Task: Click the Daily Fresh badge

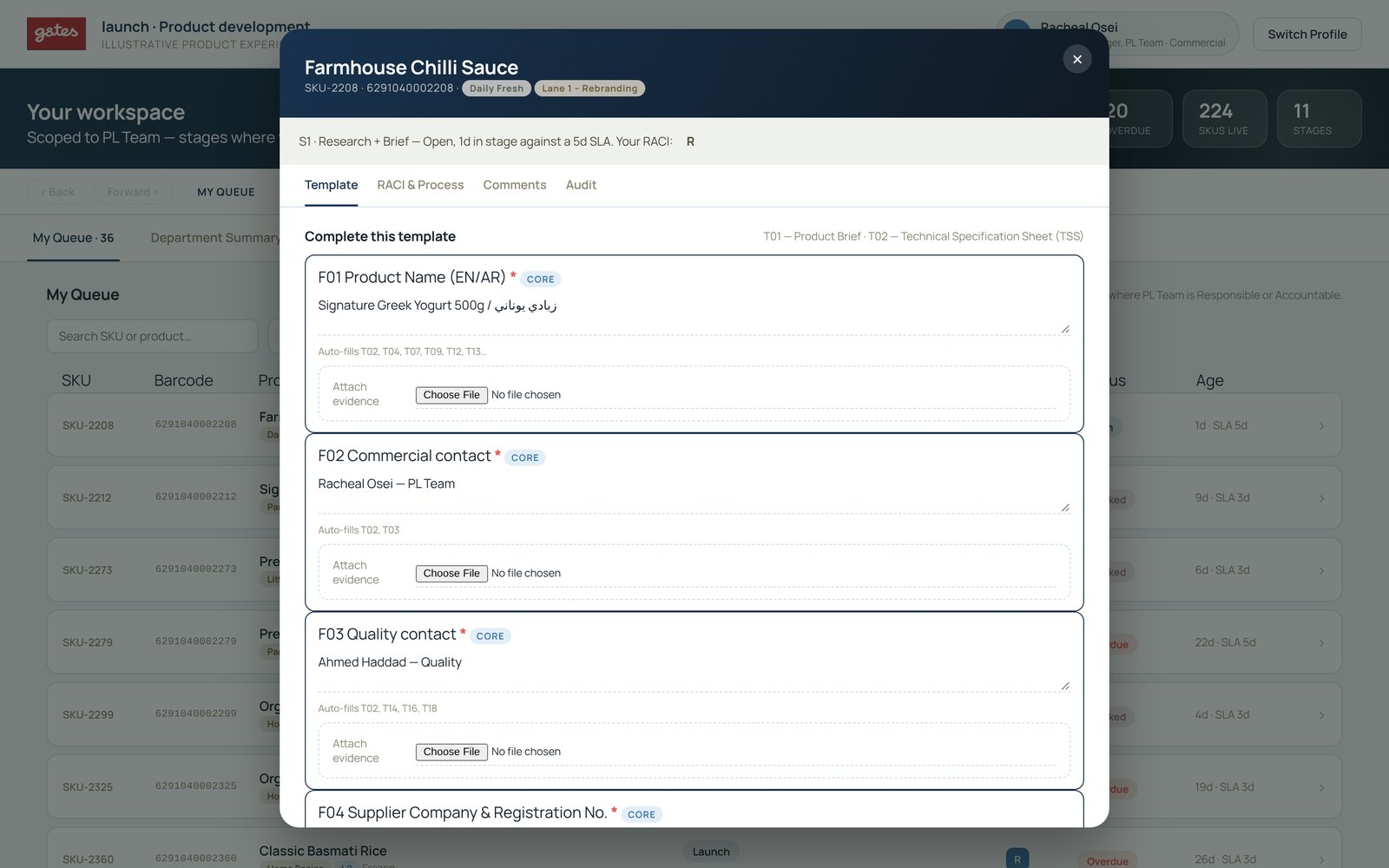Action: pos(497,89)
